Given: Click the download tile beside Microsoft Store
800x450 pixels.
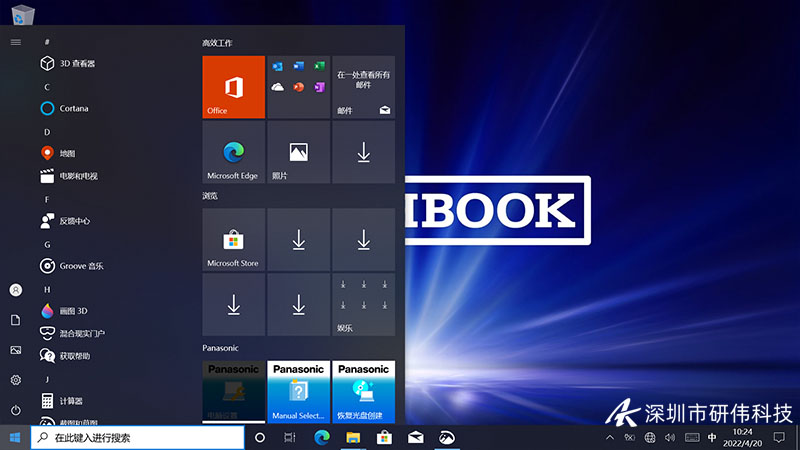Looking at the screenshot, I should tap(298, 240).
